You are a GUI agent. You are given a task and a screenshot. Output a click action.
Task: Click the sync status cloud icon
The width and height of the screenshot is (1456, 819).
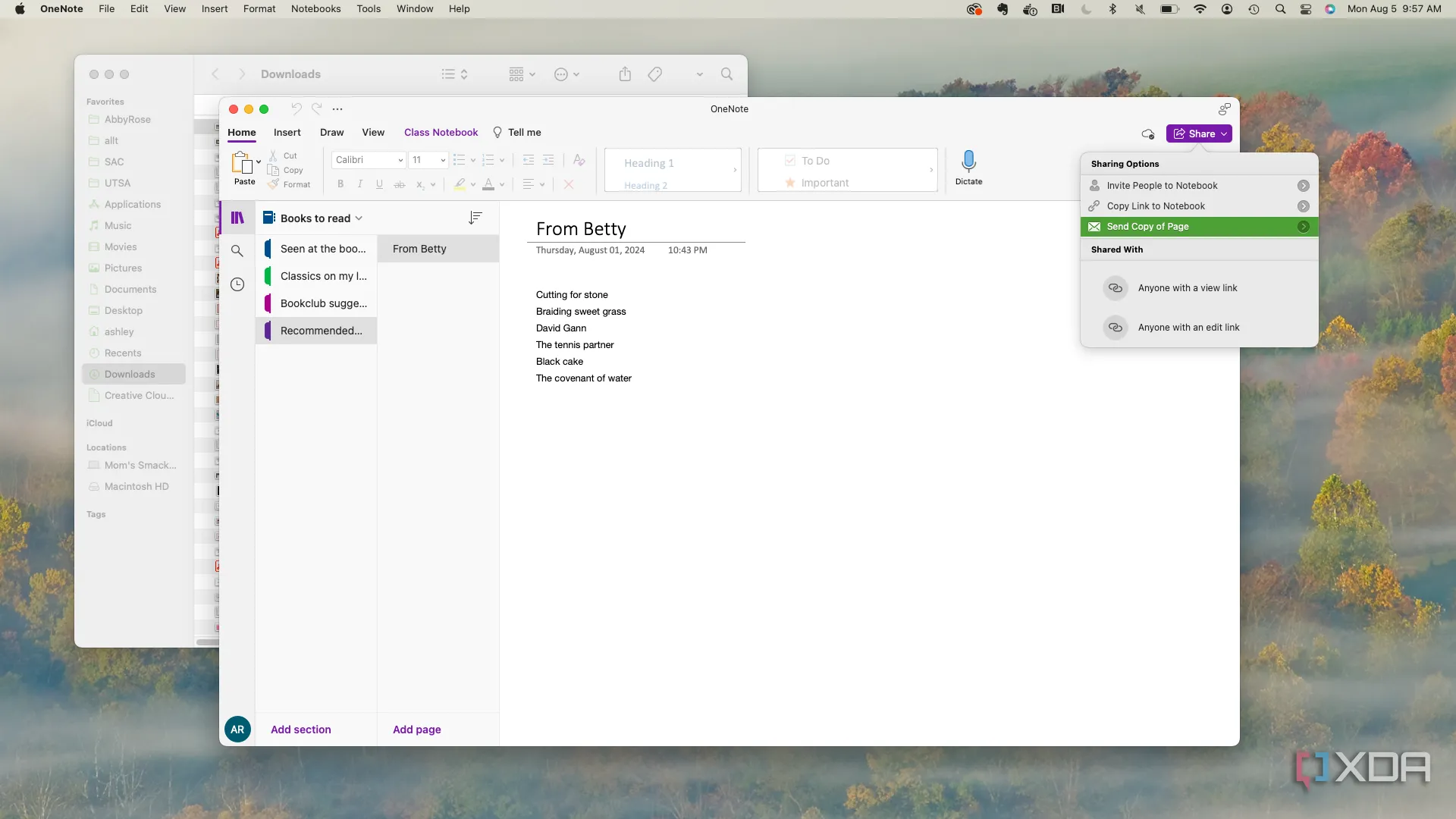[1148, 134]
